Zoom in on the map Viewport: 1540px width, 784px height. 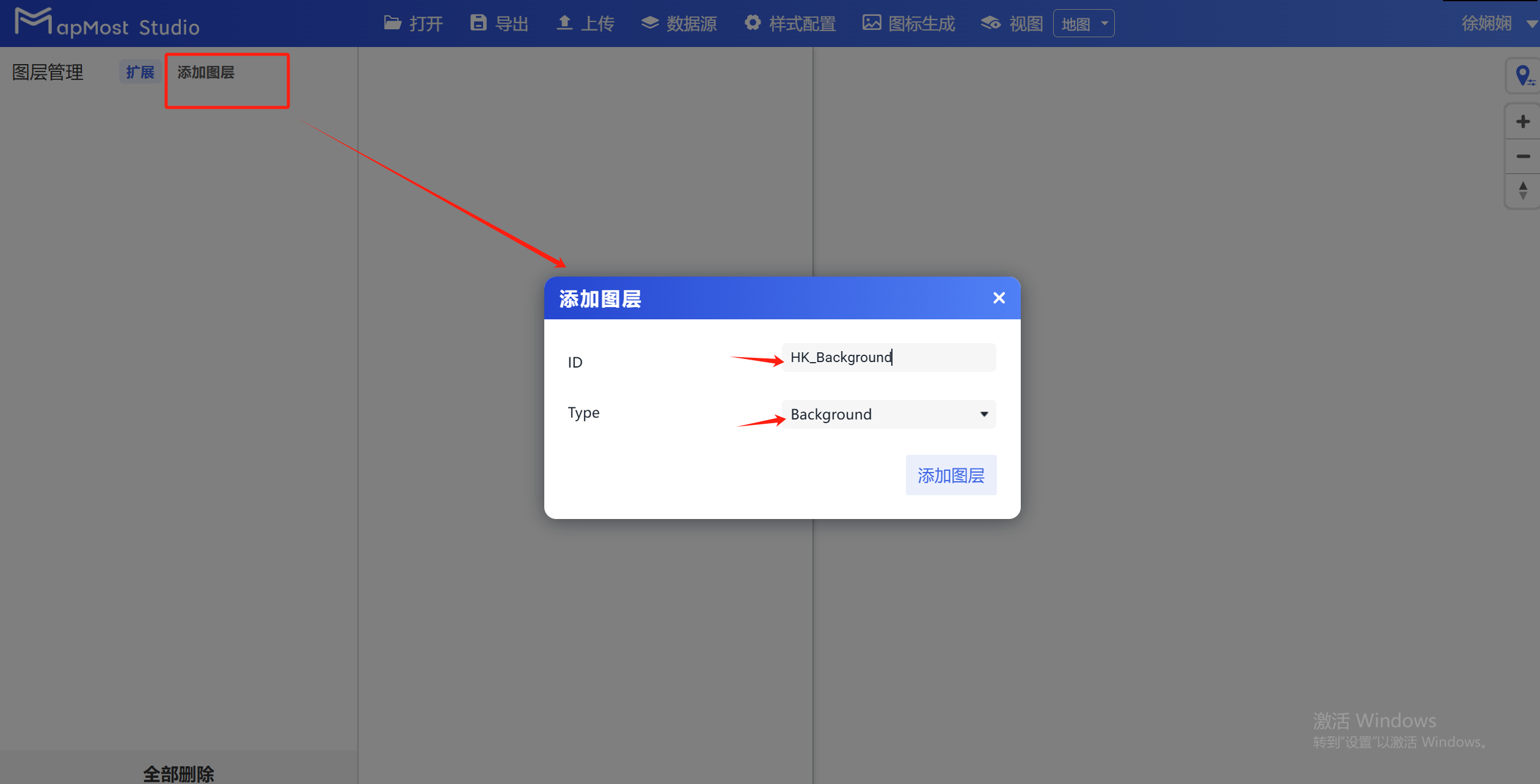click(x=1522, y=121)
